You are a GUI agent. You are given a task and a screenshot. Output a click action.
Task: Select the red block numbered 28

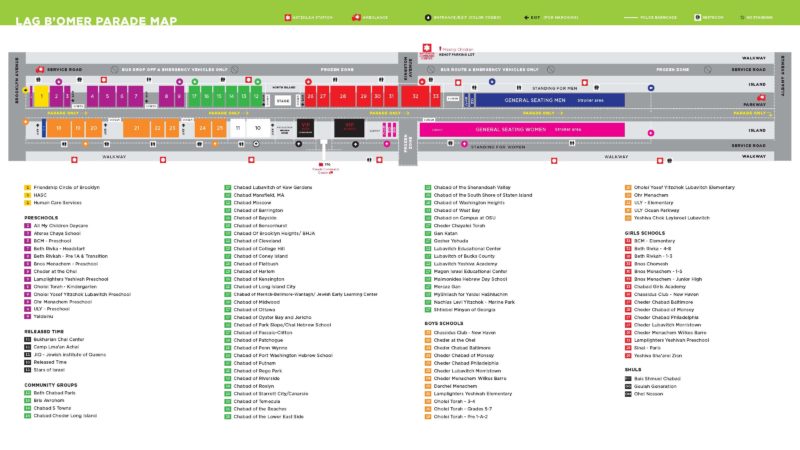point(343,96)
